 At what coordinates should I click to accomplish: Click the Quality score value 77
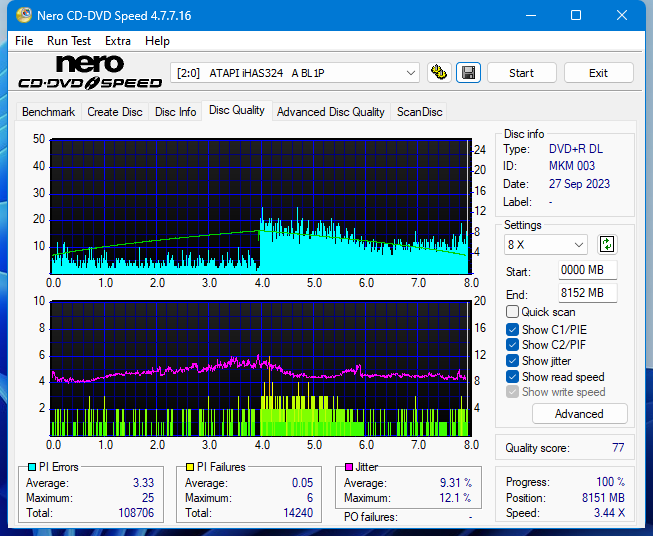[618, 448]
